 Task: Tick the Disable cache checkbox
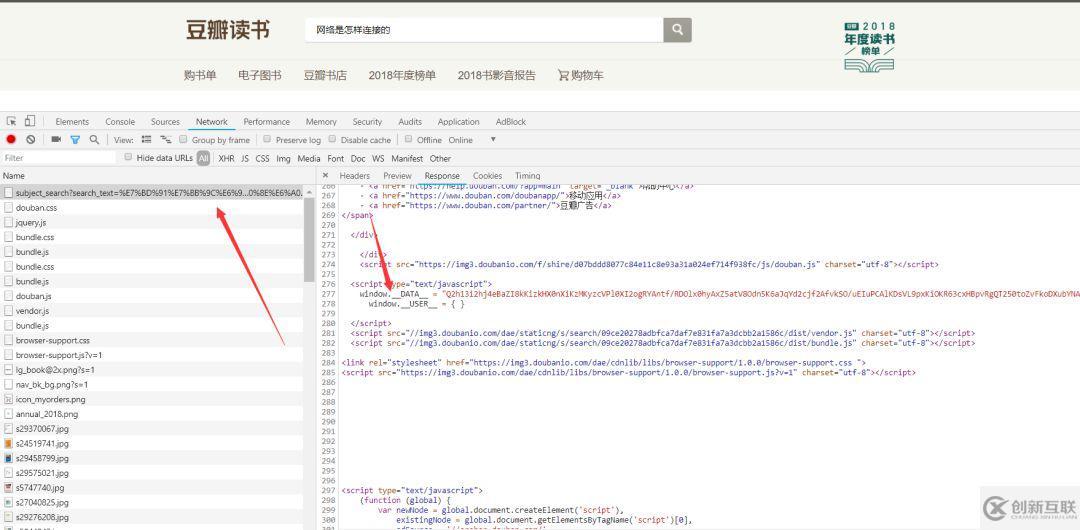click(x=332, y=139)
